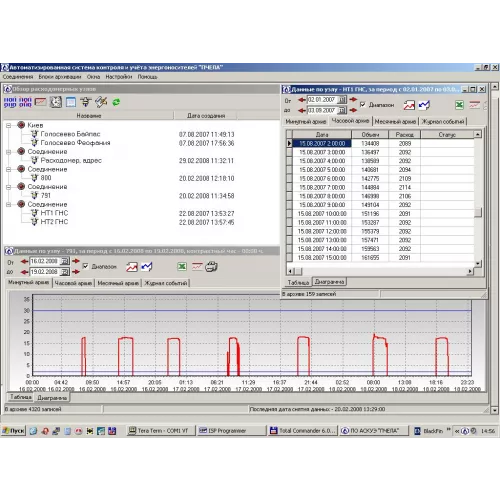Move 19.02.2008 end date forward with right arrow
The width and height of the screenshot is (500, 500).
[x=76, y=272]
